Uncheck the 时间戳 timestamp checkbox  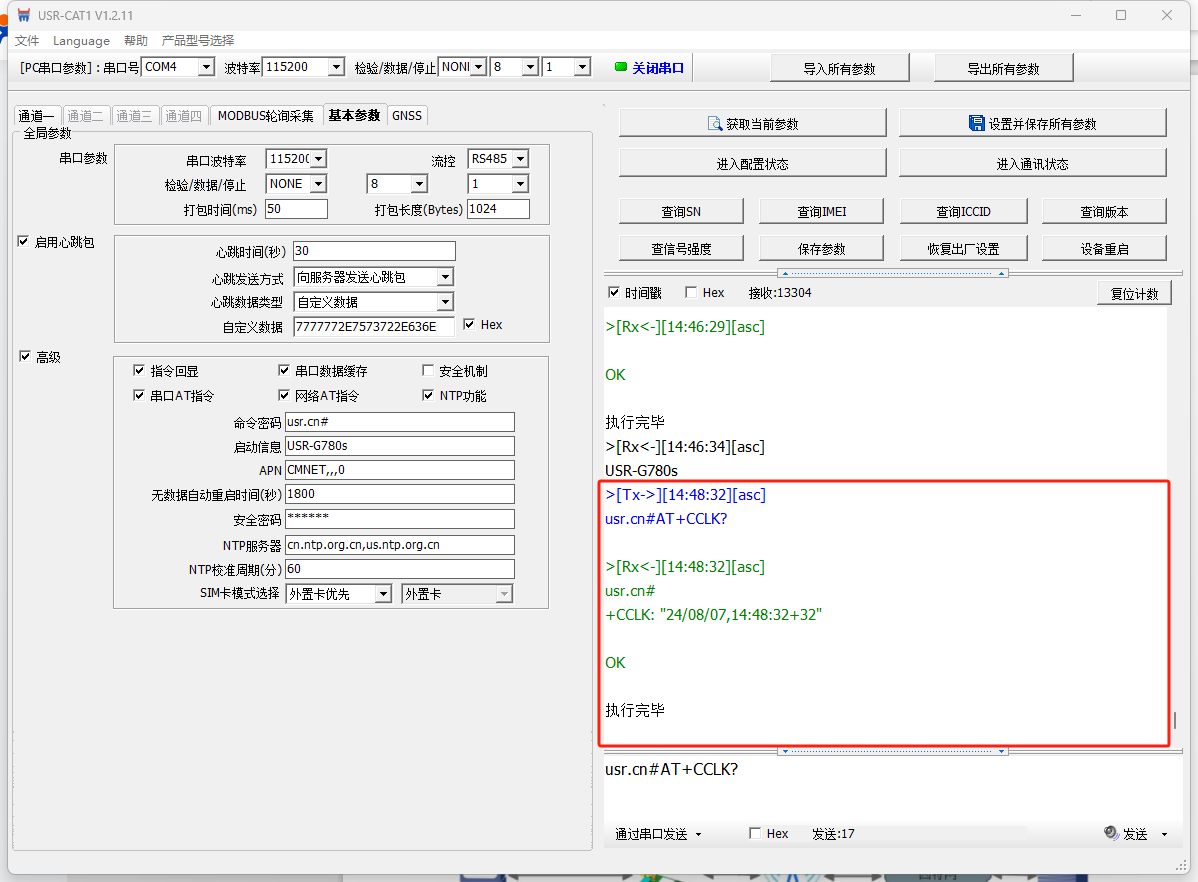point(615,293)
